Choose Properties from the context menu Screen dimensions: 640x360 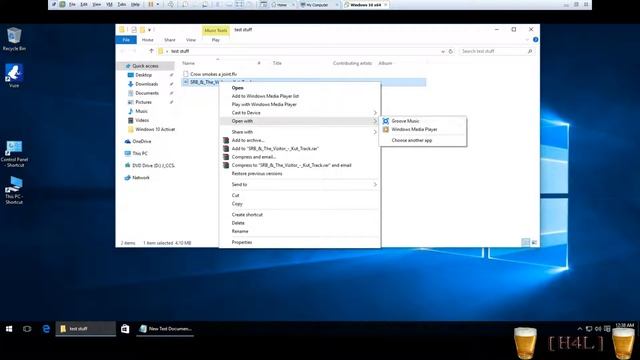point(242,242)
